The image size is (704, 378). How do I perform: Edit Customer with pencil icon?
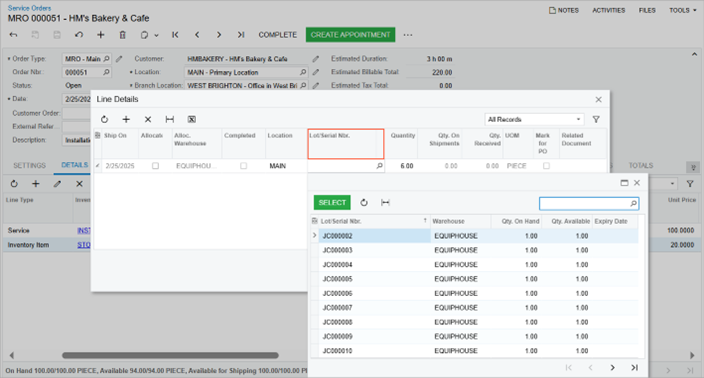tap(316, 59)
